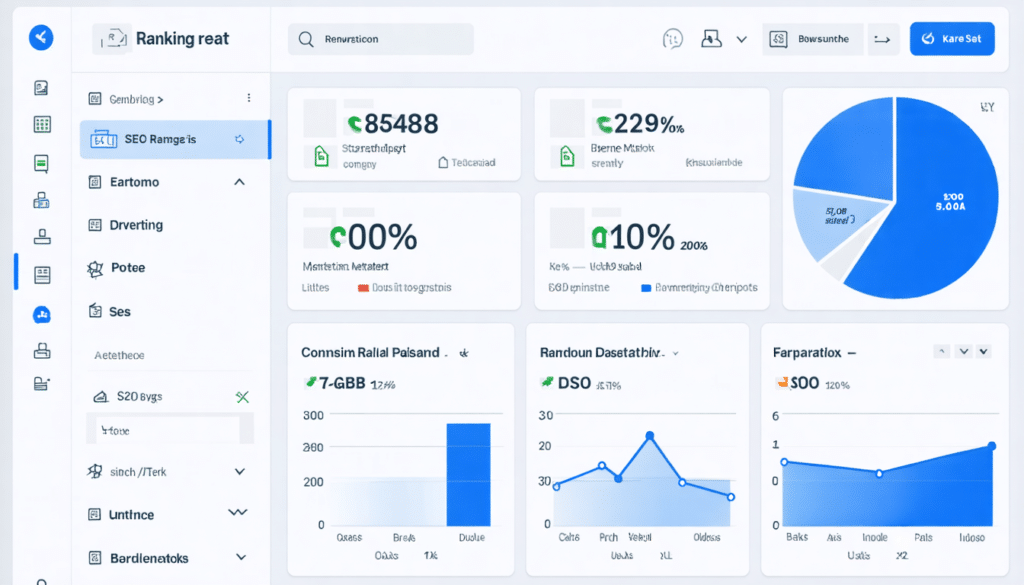Click the peak point on Randoun line chart
Viewport: 1024px width, 585px height.
649,435
